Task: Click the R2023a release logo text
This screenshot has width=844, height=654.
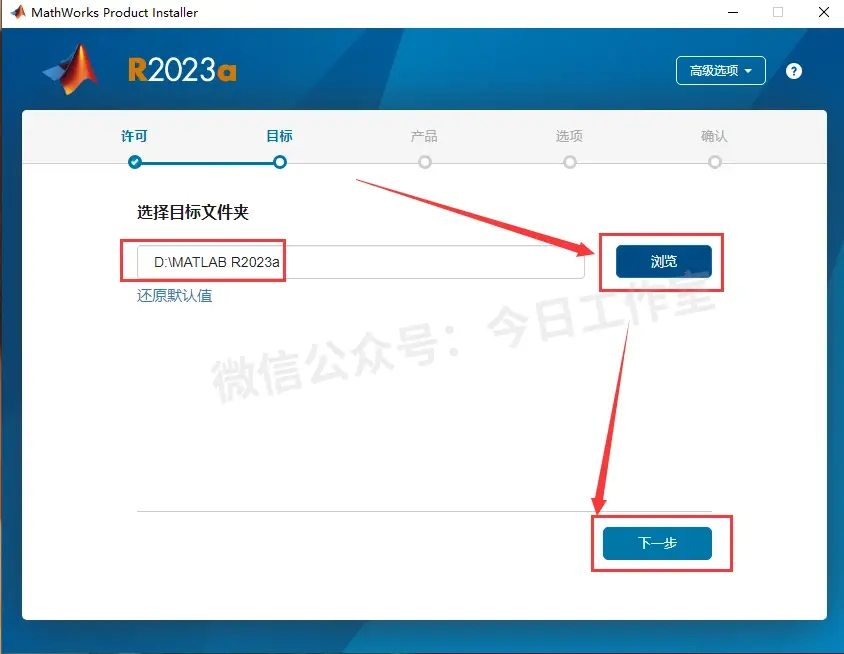Action: tap(182, 70)
